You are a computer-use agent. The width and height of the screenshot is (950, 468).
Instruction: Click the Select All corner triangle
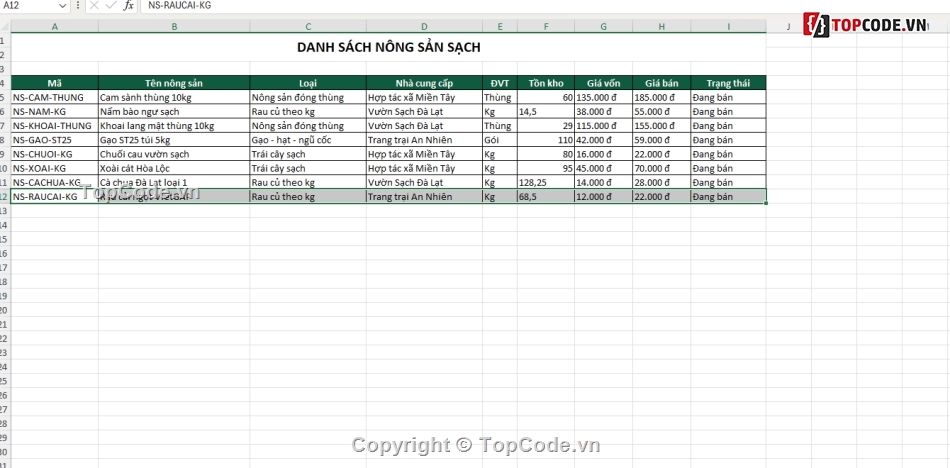[x=5, y=26]
